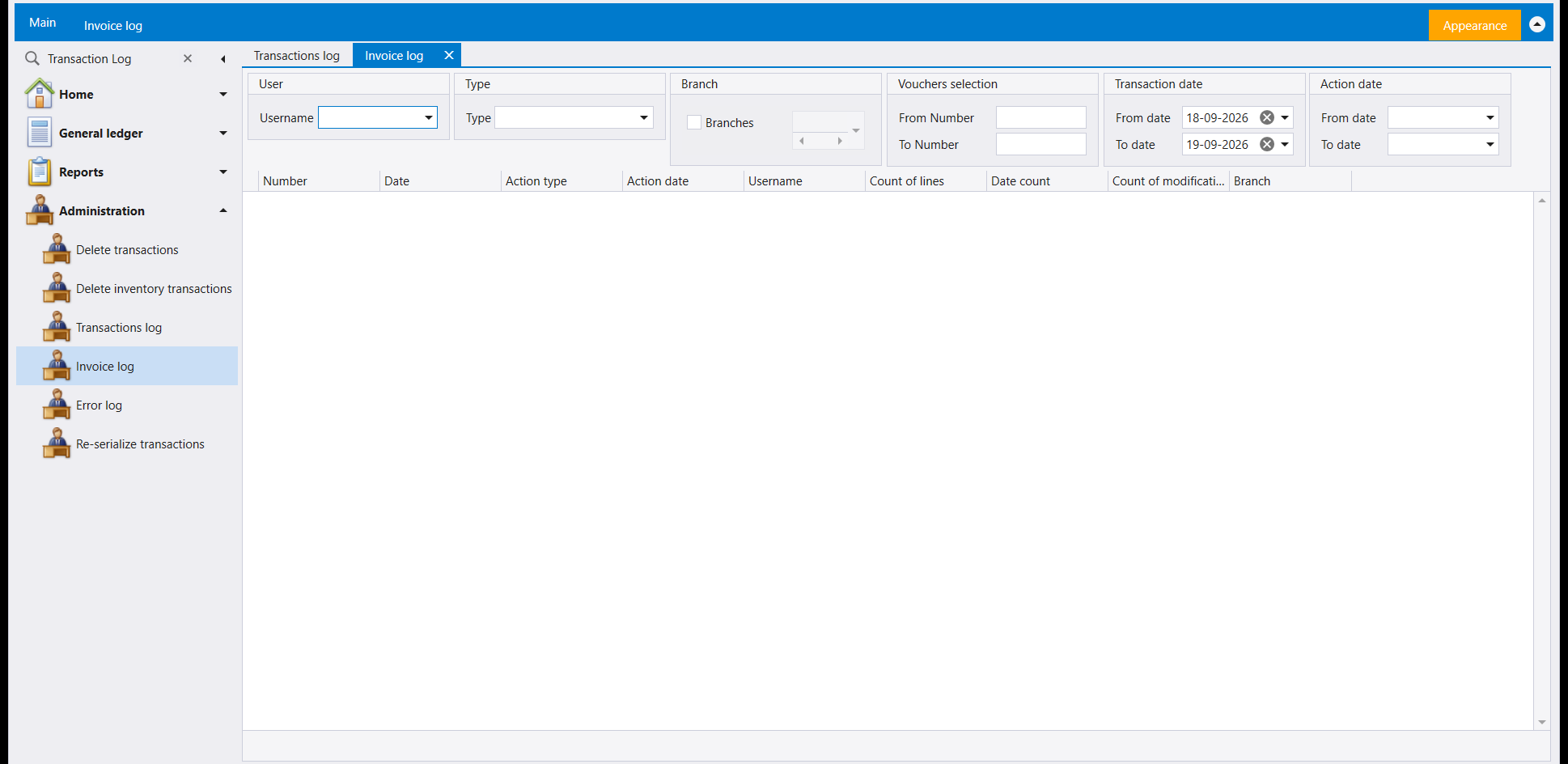Close the Invoice log tab
The width and height of the screenshot is (1568, 764).
(449, 55)
